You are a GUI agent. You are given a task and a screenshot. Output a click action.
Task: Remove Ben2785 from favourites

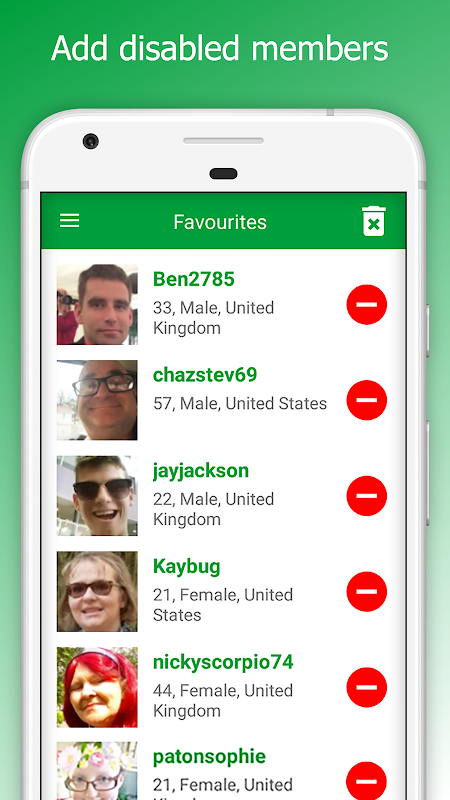367,305
